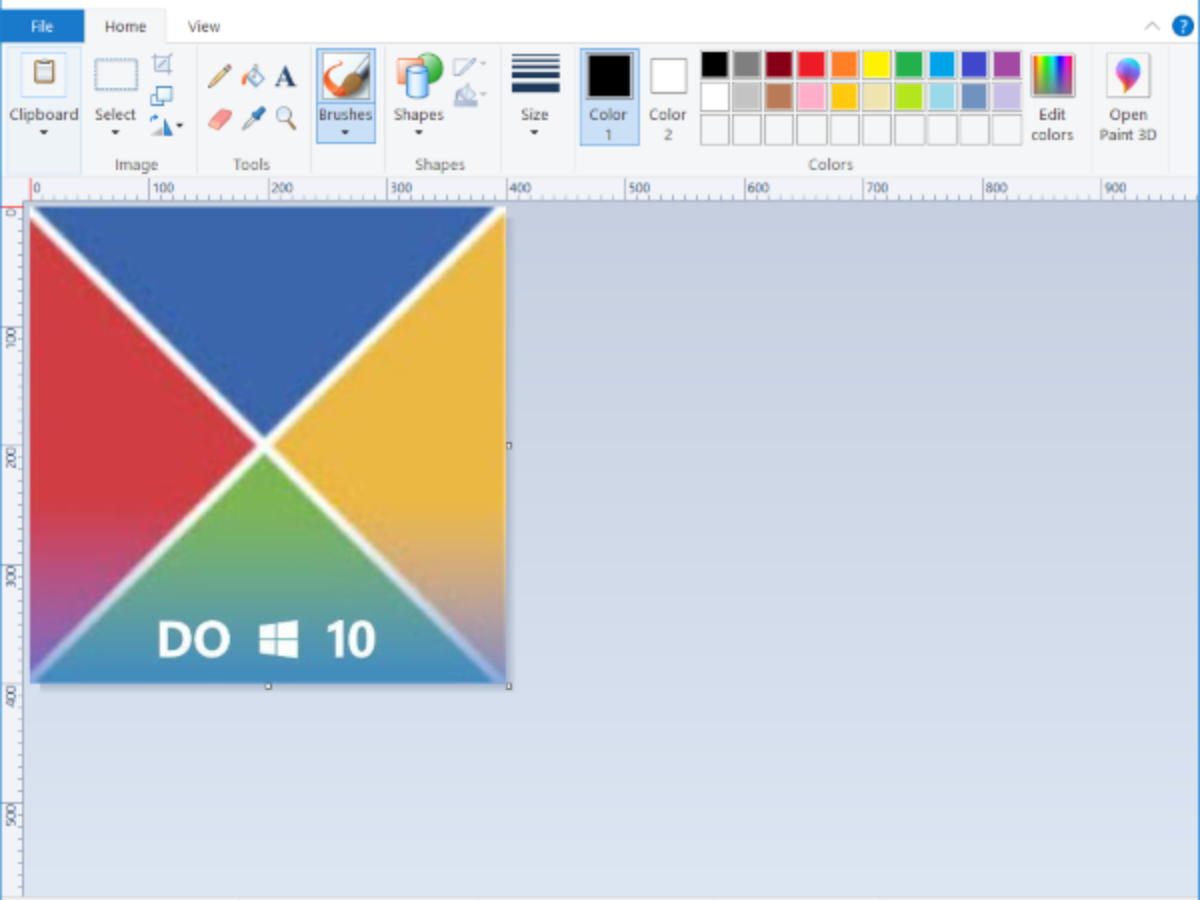Click the Crop icon
The height and width of the screenshot is (900, 1200).
coord(162,65)
